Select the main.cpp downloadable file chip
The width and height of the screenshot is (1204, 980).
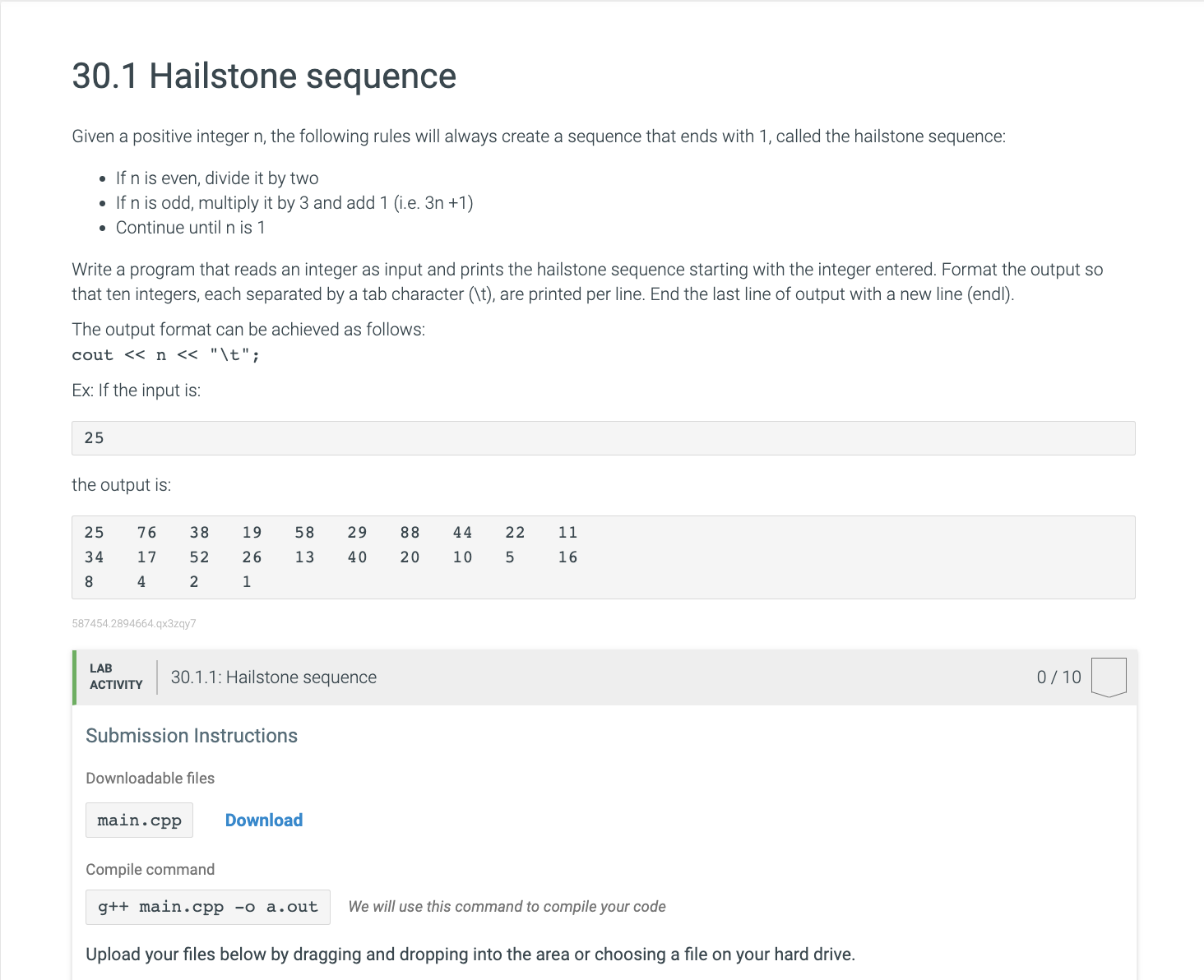point(138,820)
